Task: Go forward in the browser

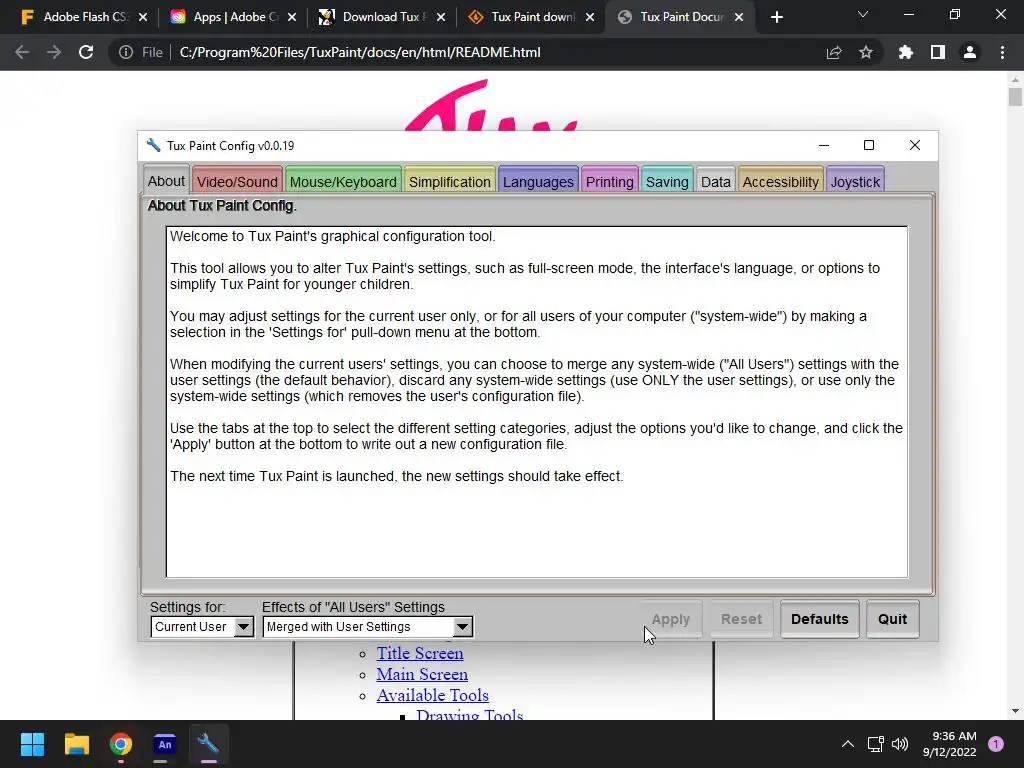Action: tap(54, 52)
